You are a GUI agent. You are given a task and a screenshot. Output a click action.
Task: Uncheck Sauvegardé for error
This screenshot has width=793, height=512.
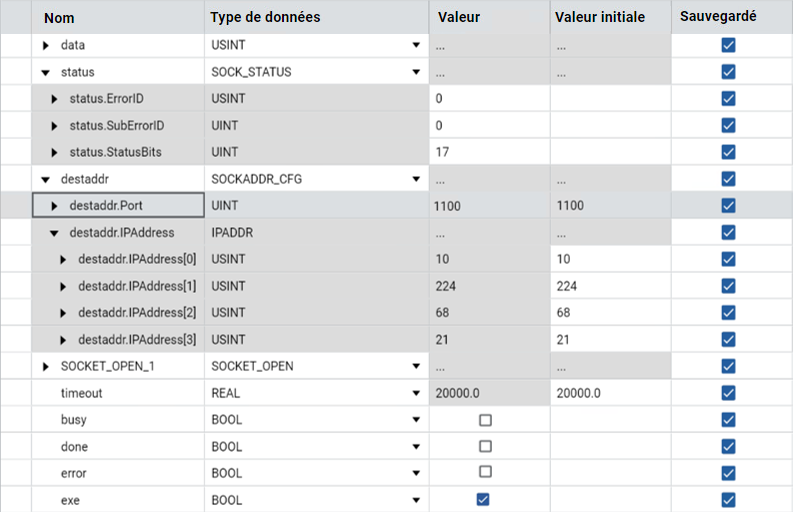[728, 474]
